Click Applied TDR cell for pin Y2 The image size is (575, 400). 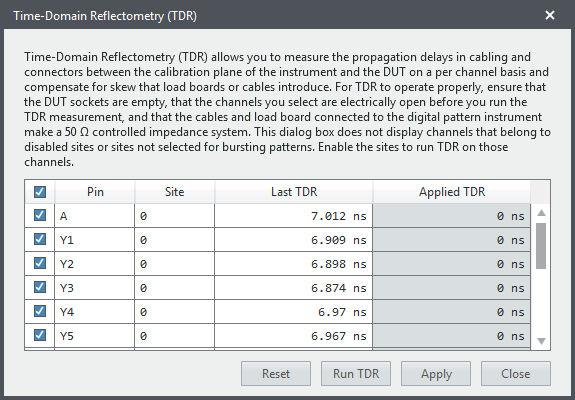451,264
